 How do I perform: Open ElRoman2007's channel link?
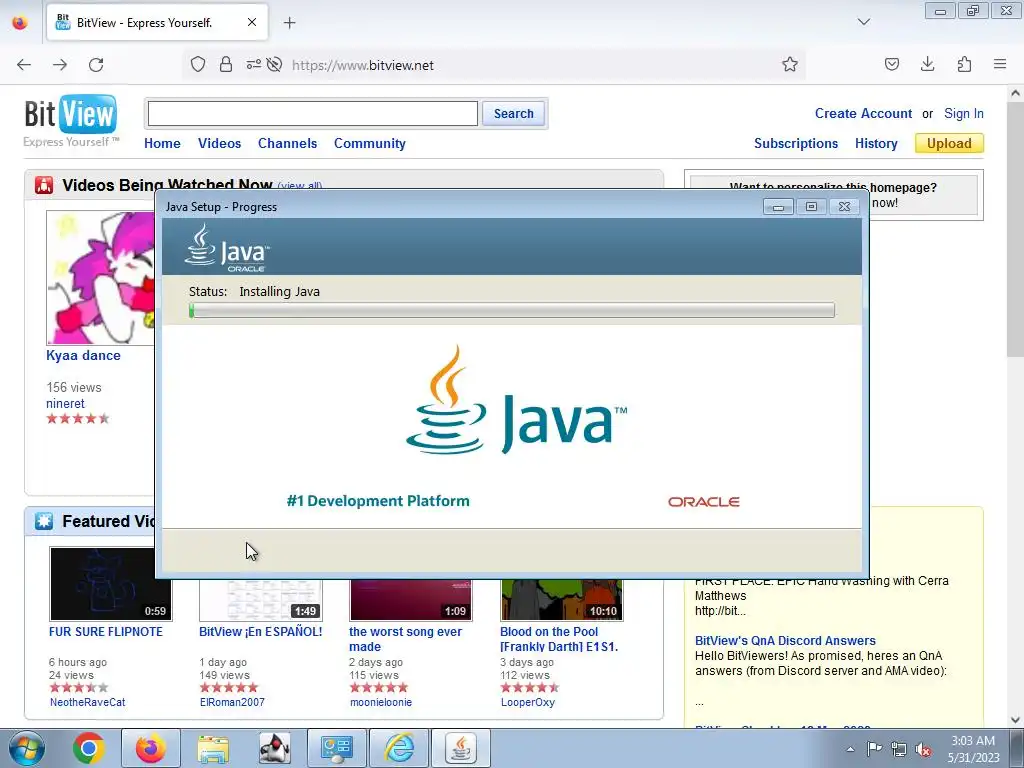[x=232, y=703]
